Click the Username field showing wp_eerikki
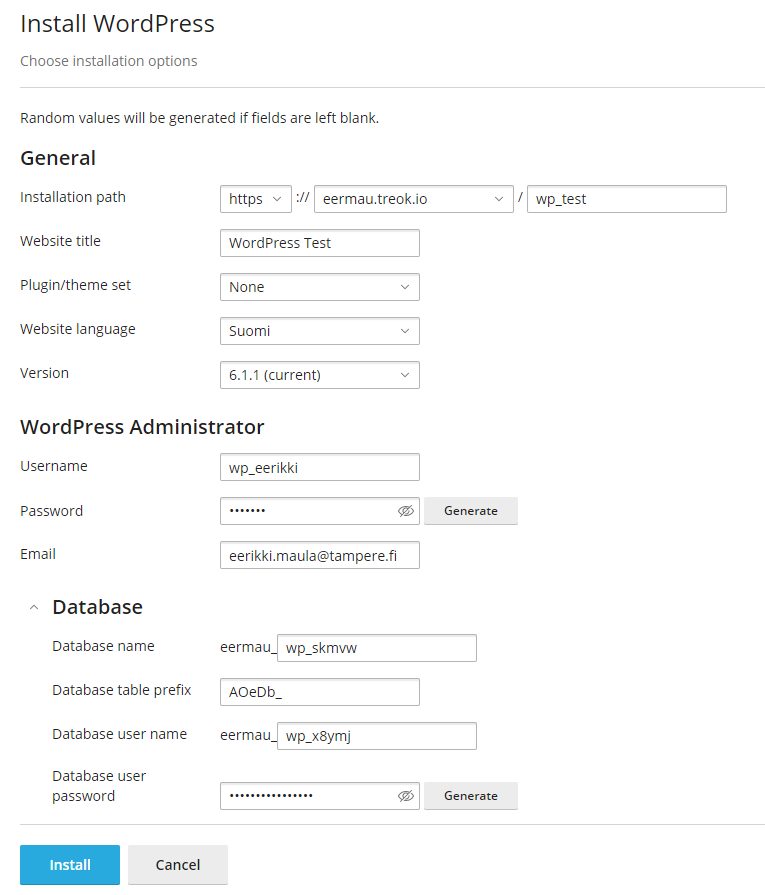The image size is (765, 895). pyautogui.click(x=319, y=467)
